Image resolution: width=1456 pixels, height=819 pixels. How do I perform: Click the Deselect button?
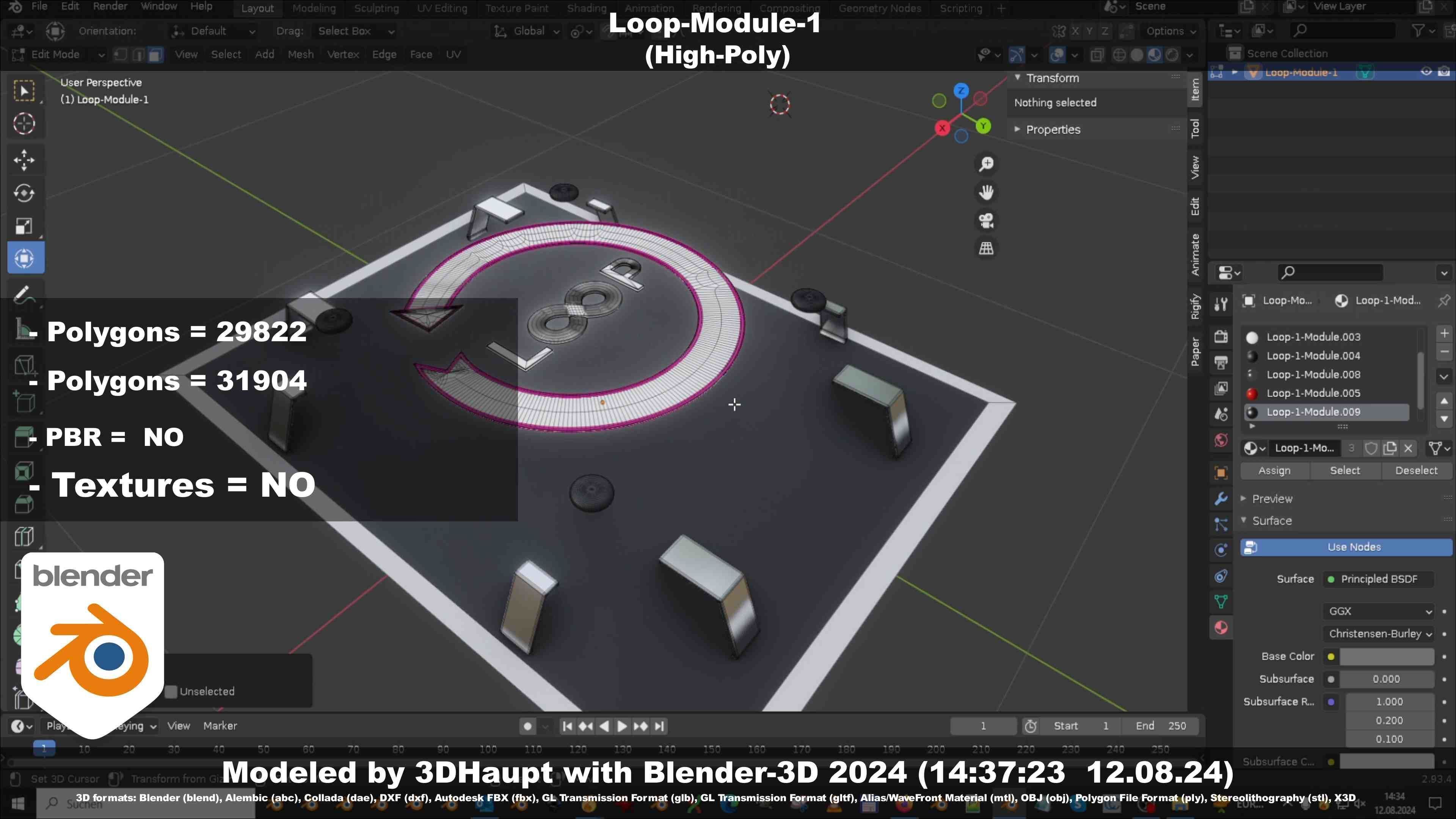pyautogui.click(x=1416, y=470)
